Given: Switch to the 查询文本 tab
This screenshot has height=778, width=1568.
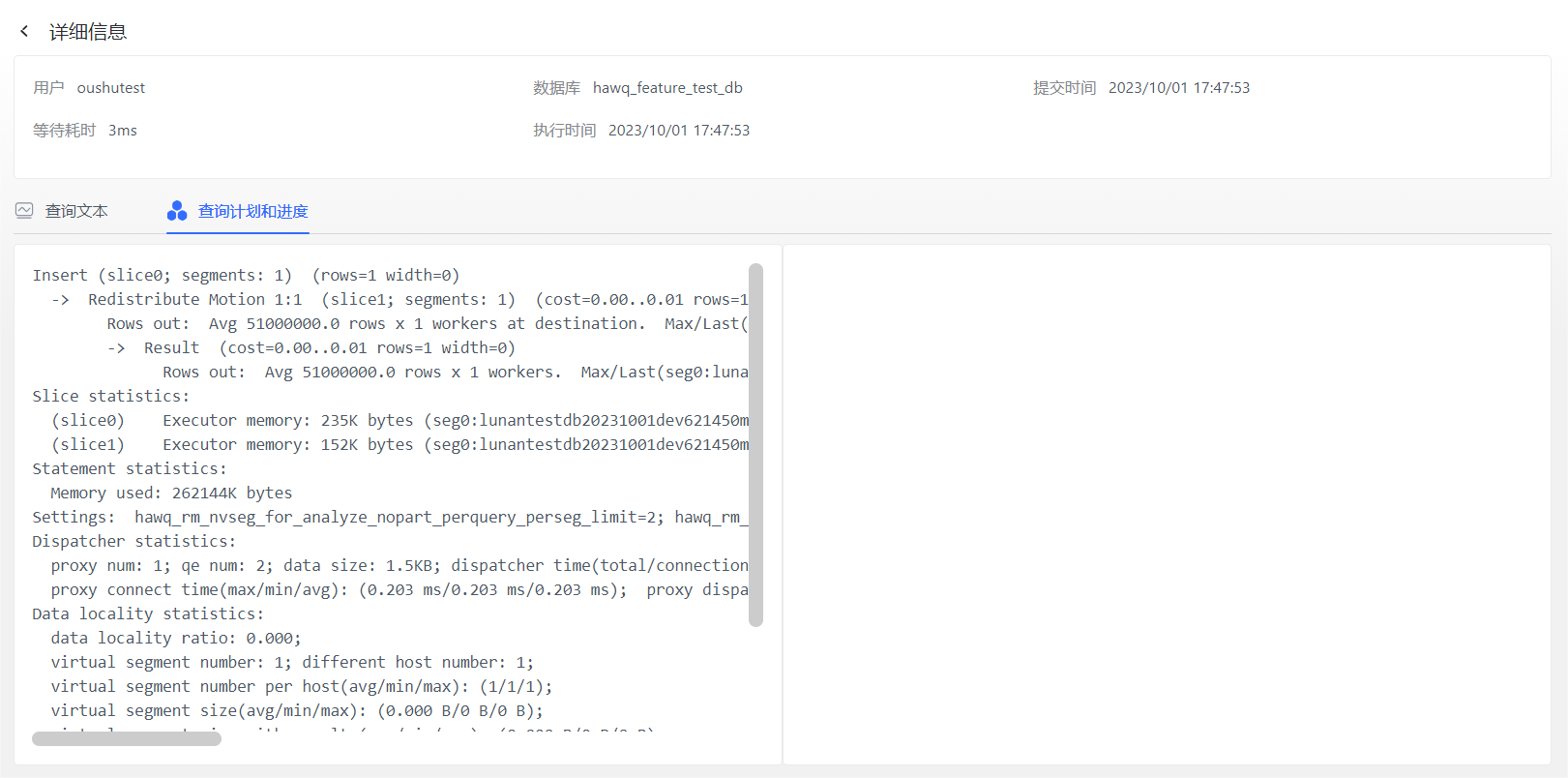Looking at the screenshot, I should pyautogui.click(x=76, y=211).
